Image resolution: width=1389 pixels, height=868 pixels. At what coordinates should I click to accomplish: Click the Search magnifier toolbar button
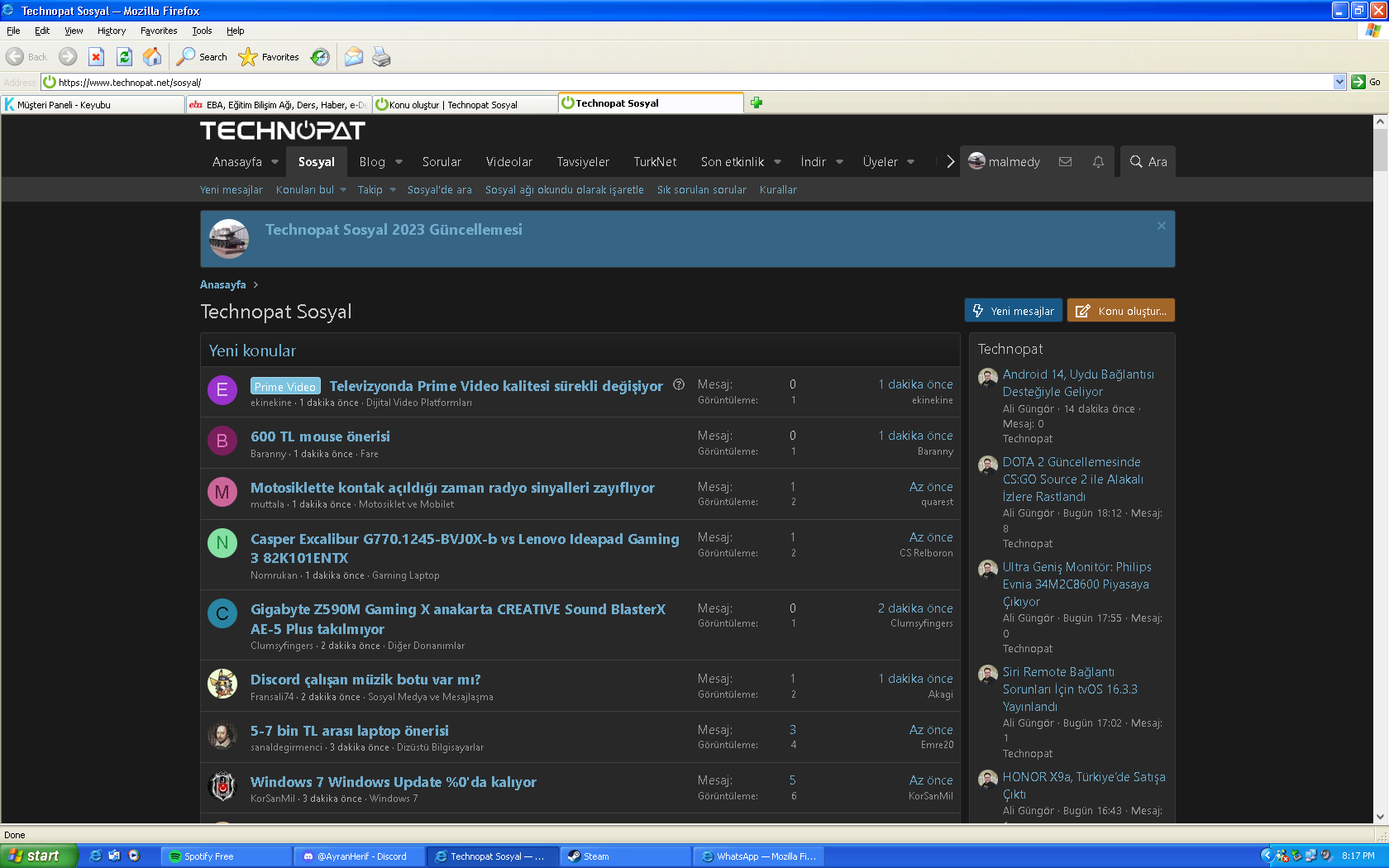point(202,57)
